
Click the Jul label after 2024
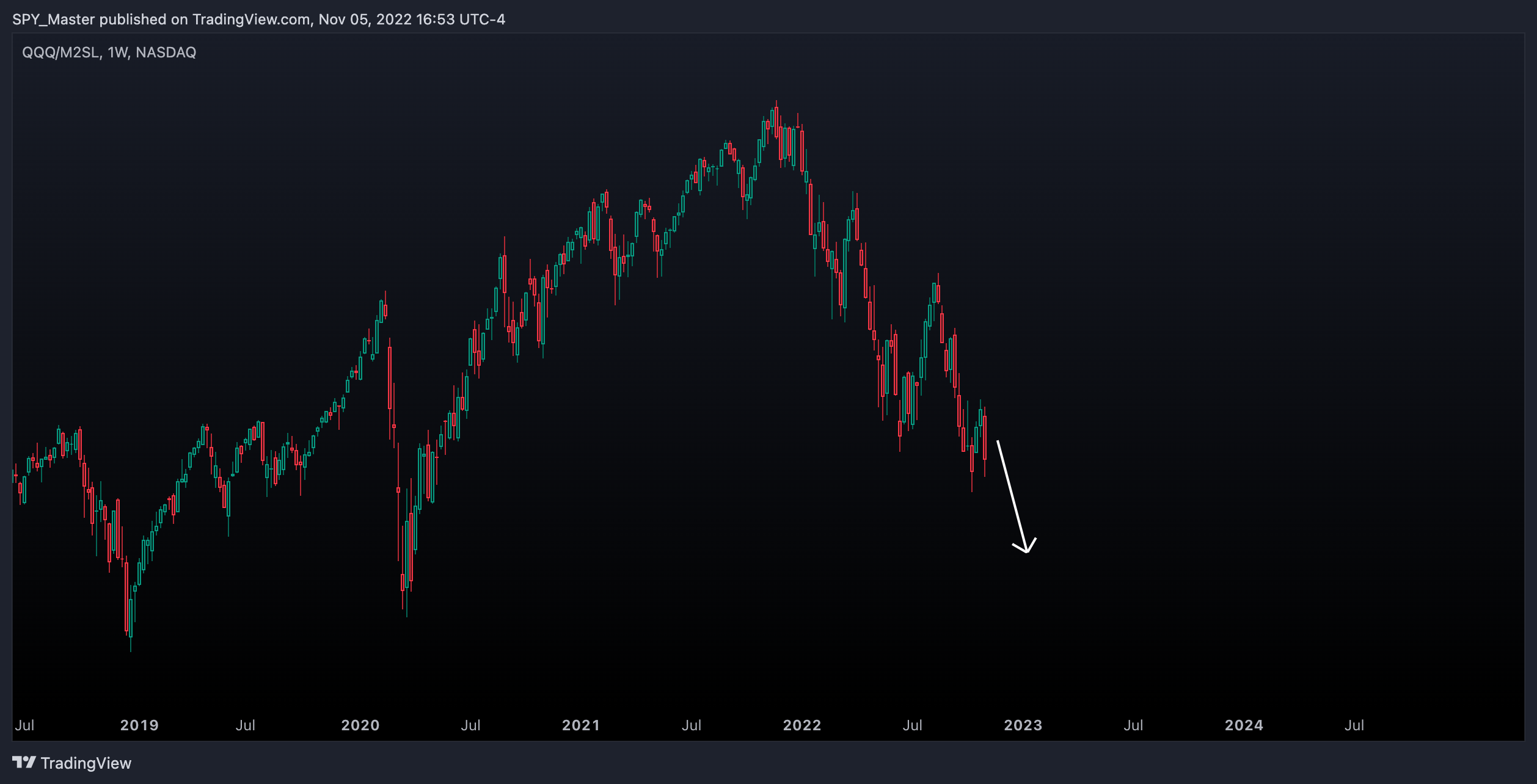(x=1354, y=725)
